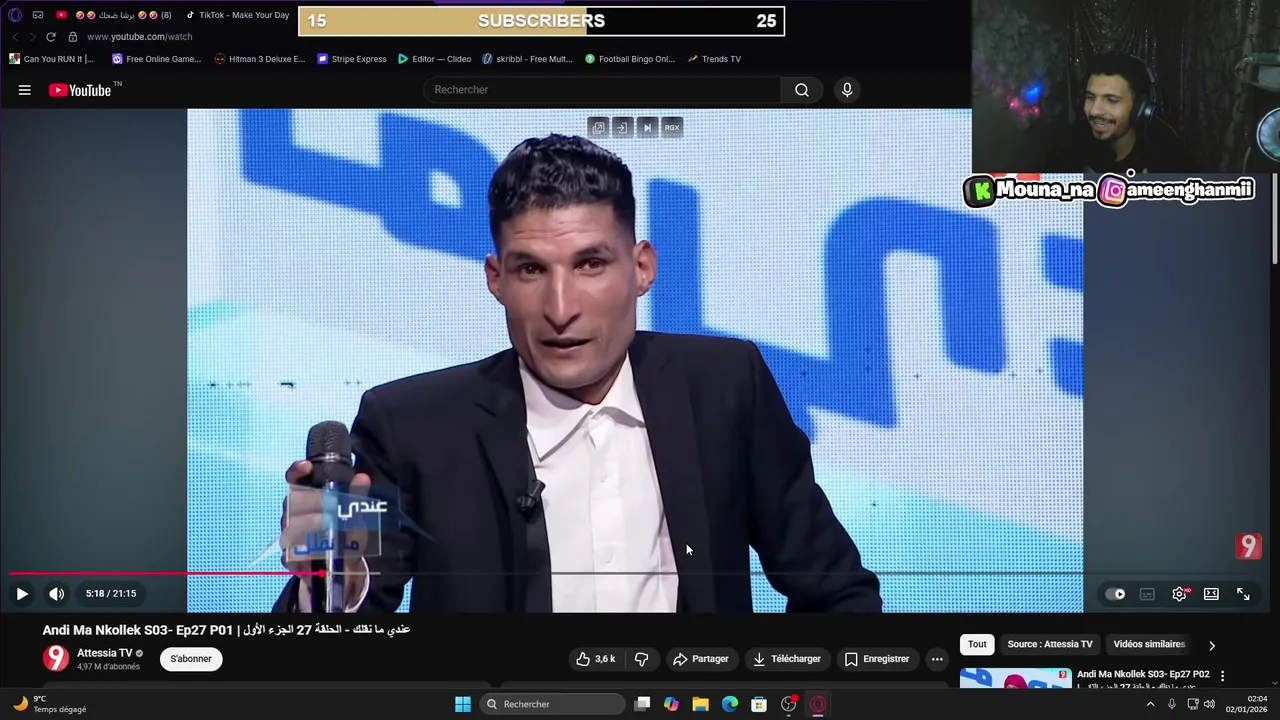
Task: Mute the video volume
Action: coord(57,594)
